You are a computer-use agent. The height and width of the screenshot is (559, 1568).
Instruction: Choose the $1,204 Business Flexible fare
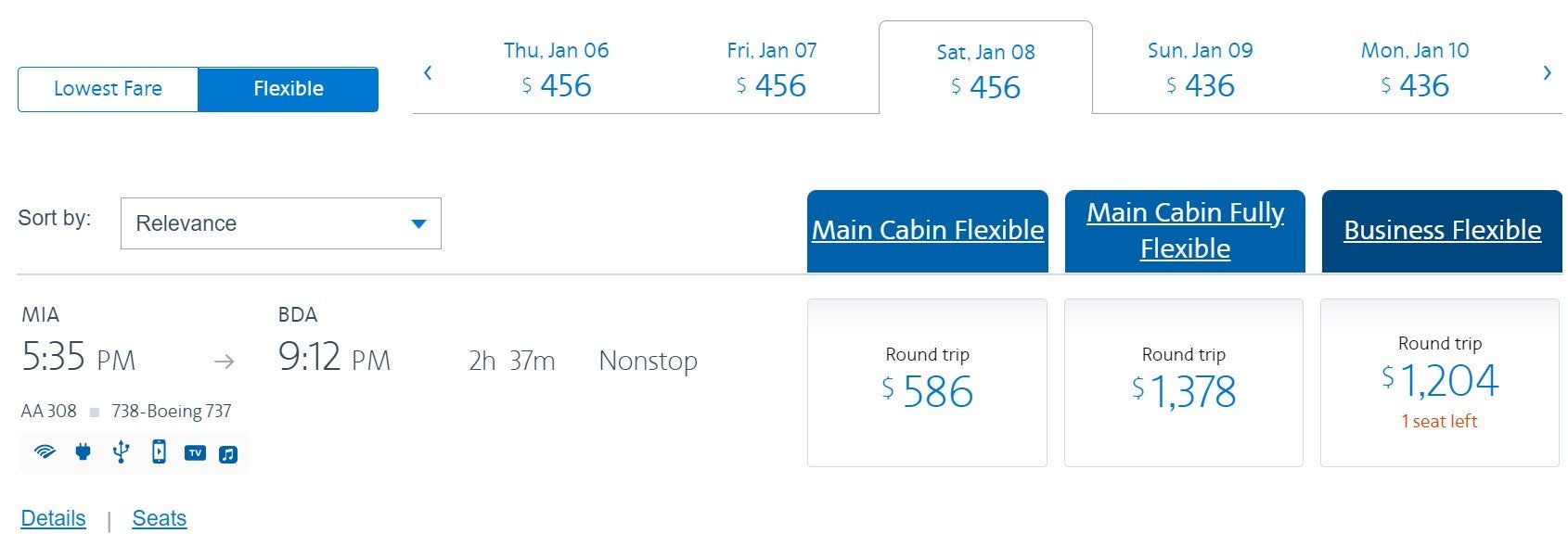1439,382
